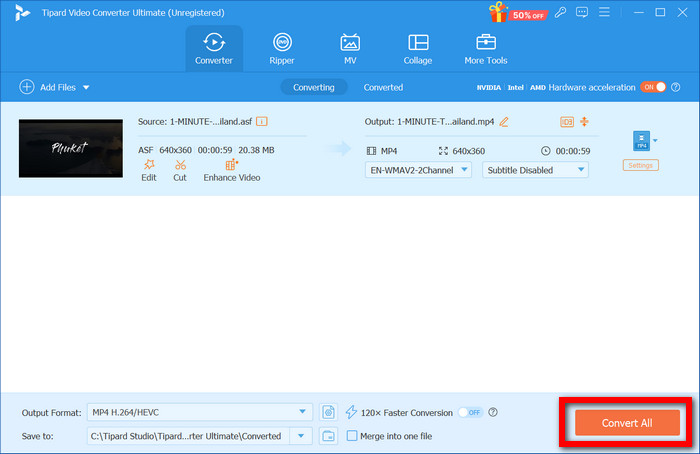The image size is (700, 454).
Task: Click the Cut scissors icon
Action: pyautogui.click(x=180, y=164)
